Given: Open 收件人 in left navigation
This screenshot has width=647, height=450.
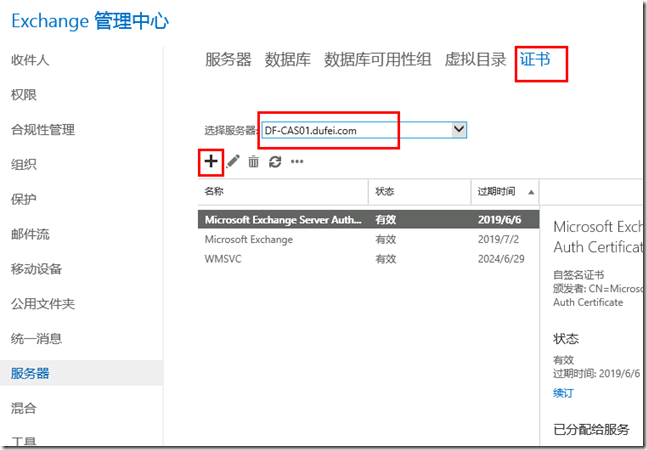Looking at the screenshot, I should coord(30,60).
